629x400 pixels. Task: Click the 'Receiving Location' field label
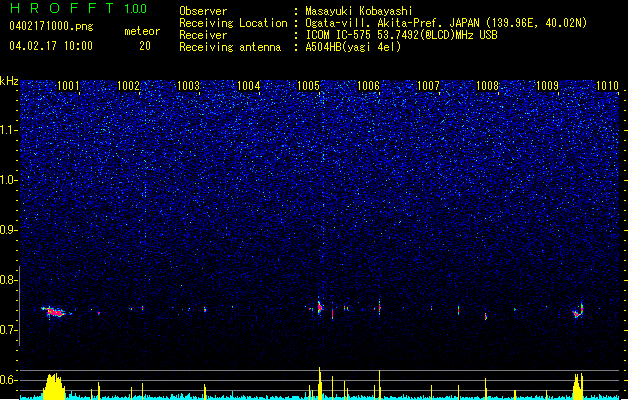tap(233, 23)
